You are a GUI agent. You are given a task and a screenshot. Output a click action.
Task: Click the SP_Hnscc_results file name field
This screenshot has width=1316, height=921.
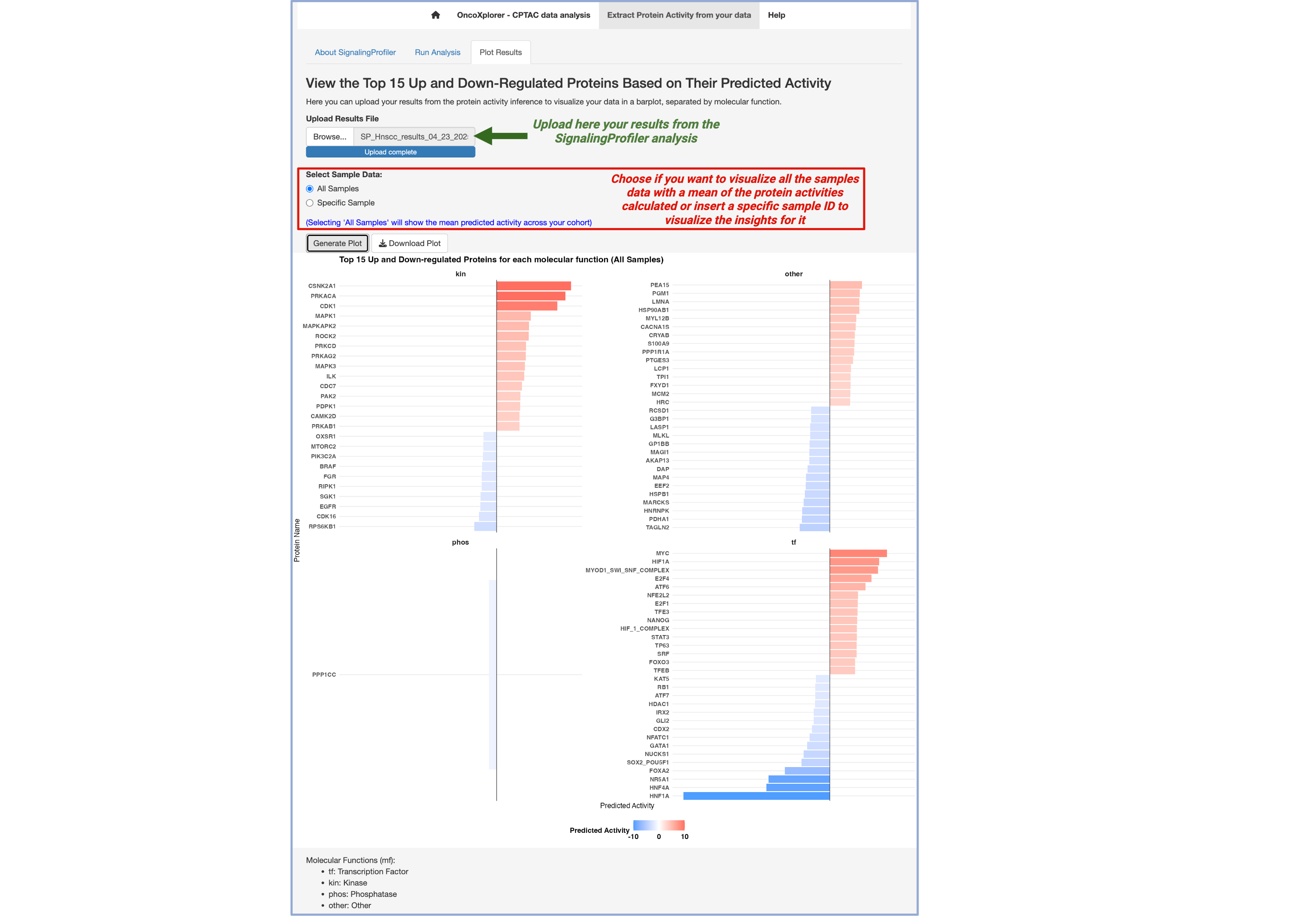[x=415, y=136]
